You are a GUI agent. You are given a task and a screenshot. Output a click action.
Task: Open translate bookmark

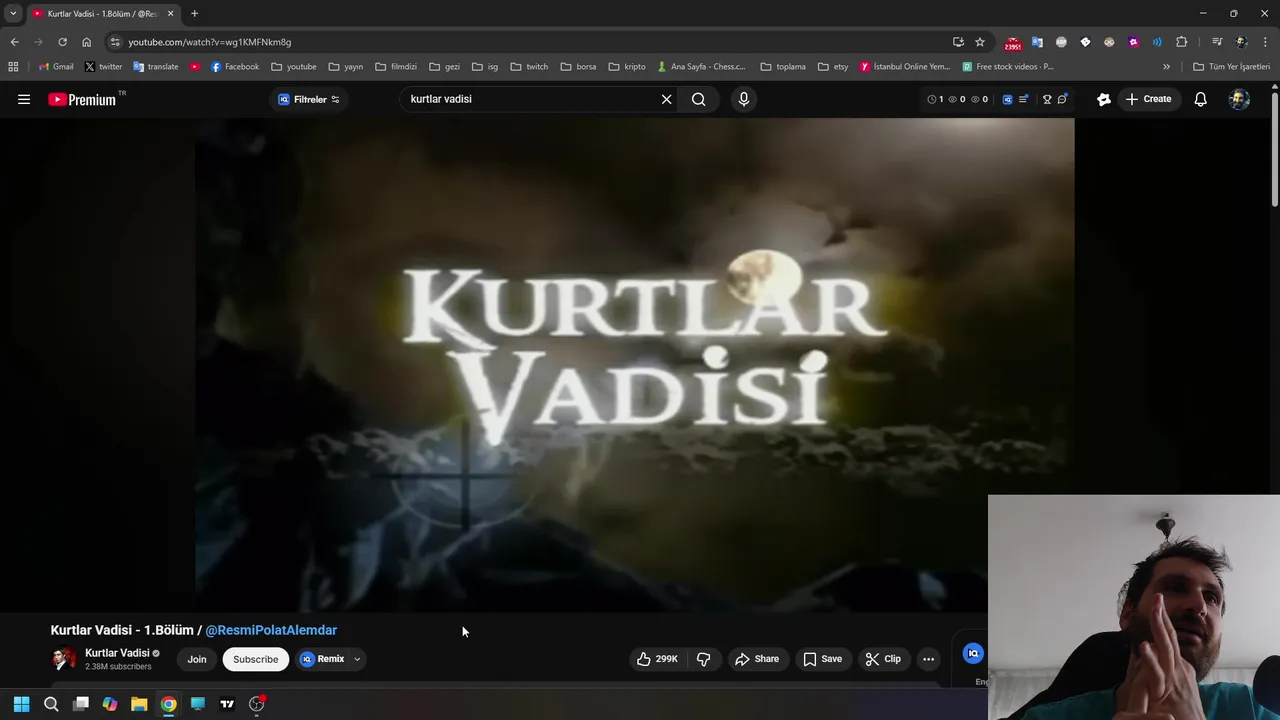pos(155,67)
